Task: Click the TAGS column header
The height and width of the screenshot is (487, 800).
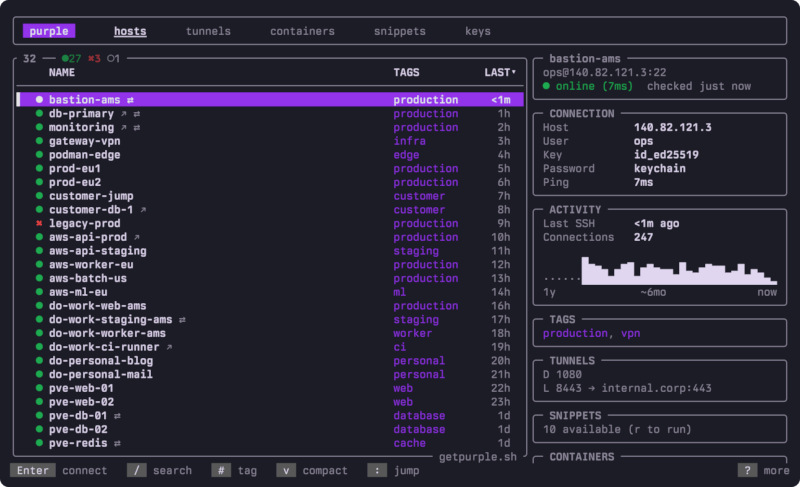Action: click(x=406, y=72)
